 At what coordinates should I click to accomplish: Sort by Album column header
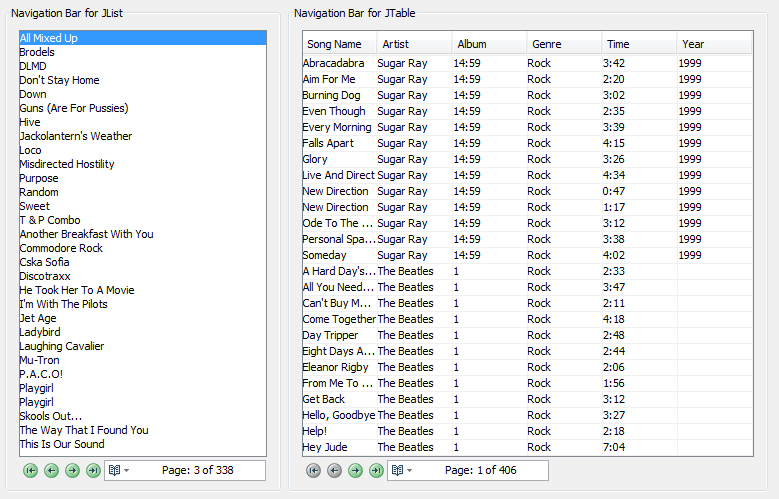click(489, 44)
